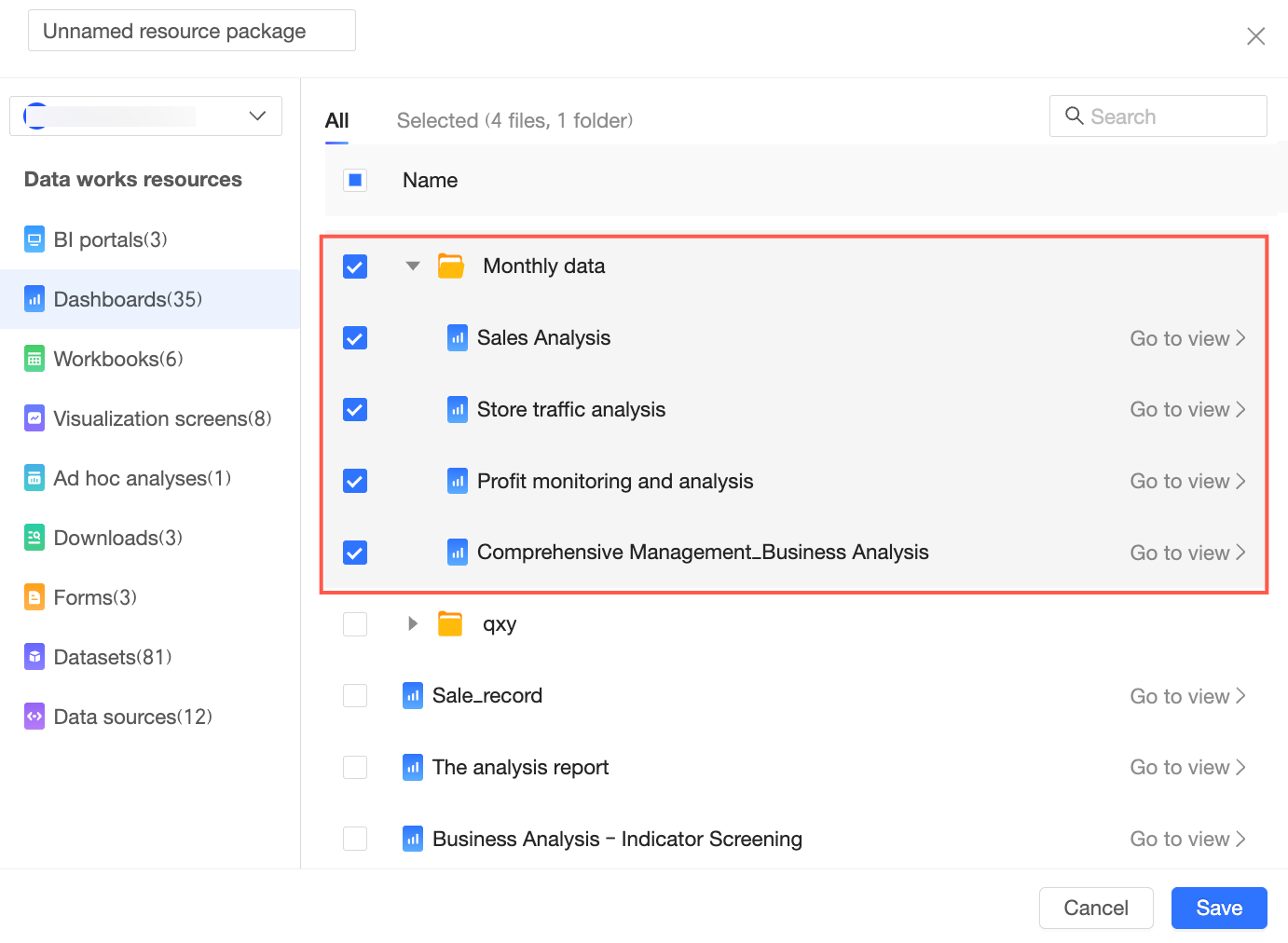
Task: Click the resource package name field
Action: [192, 31]
